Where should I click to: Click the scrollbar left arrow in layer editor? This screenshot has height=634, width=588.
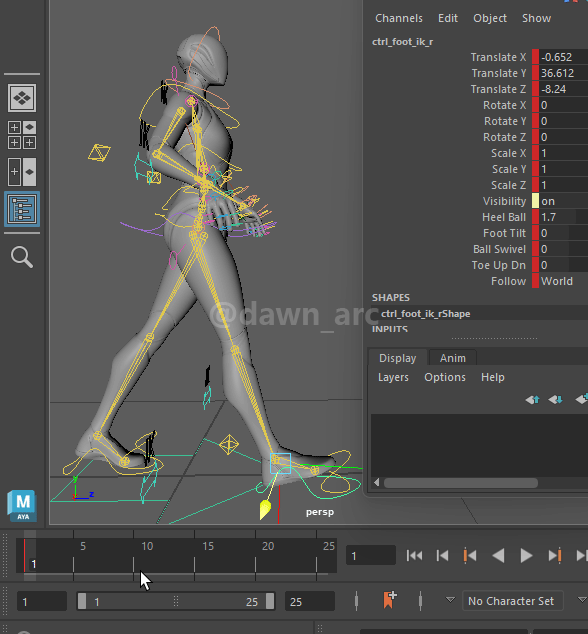pyautogui.click(x=376, y=482)
